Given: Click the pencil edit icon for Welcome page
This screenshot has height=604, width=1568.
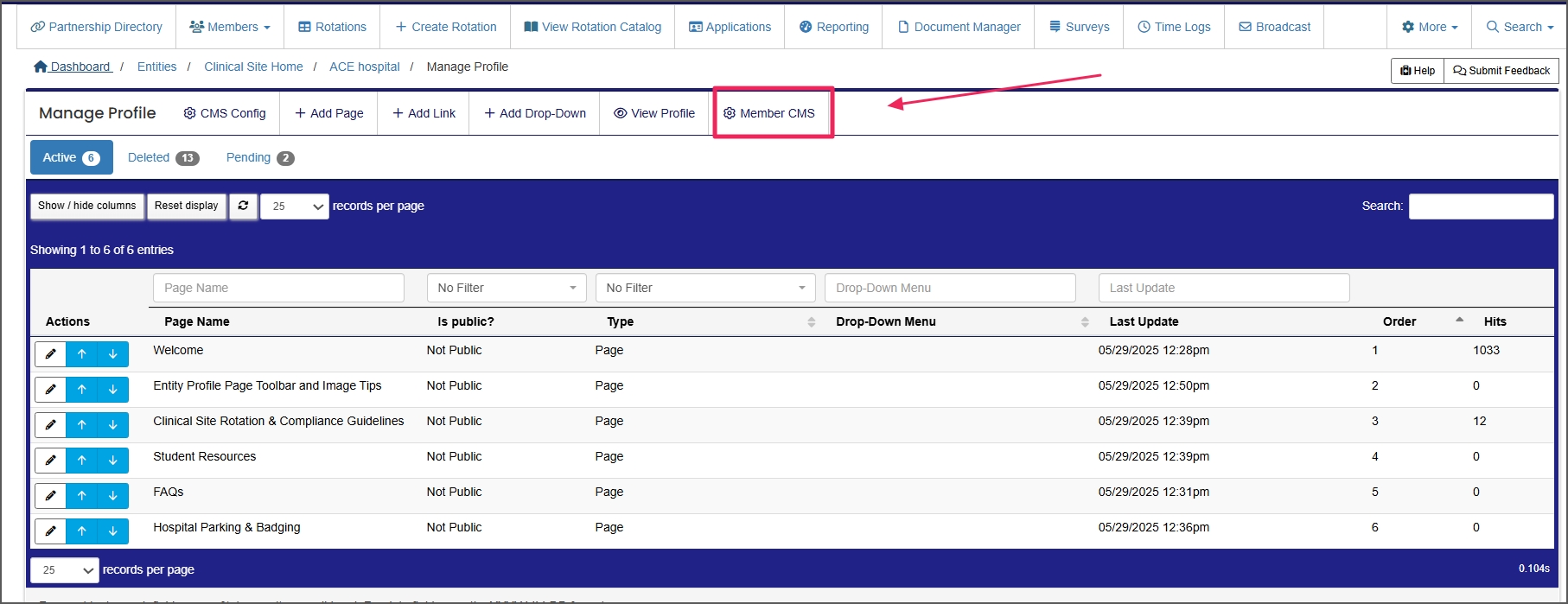Looking at the screenshot, I should (50, 354).
